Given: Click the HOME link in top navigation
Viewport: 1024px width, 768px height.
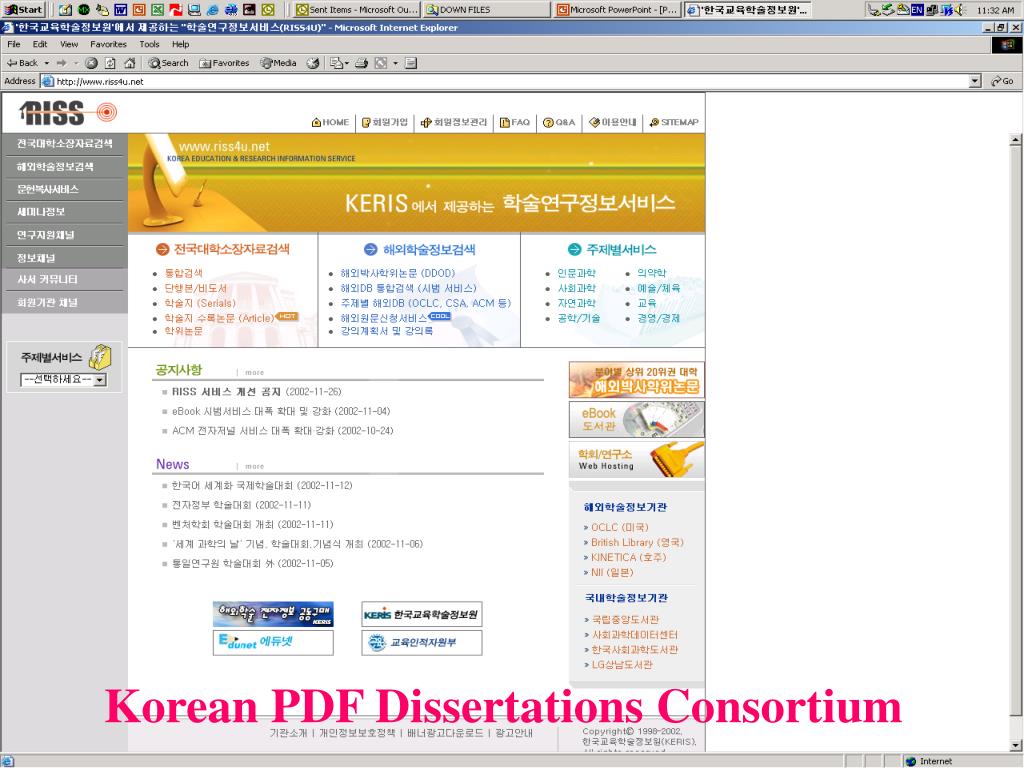Looking at the screenshot, I should point(330,122).
